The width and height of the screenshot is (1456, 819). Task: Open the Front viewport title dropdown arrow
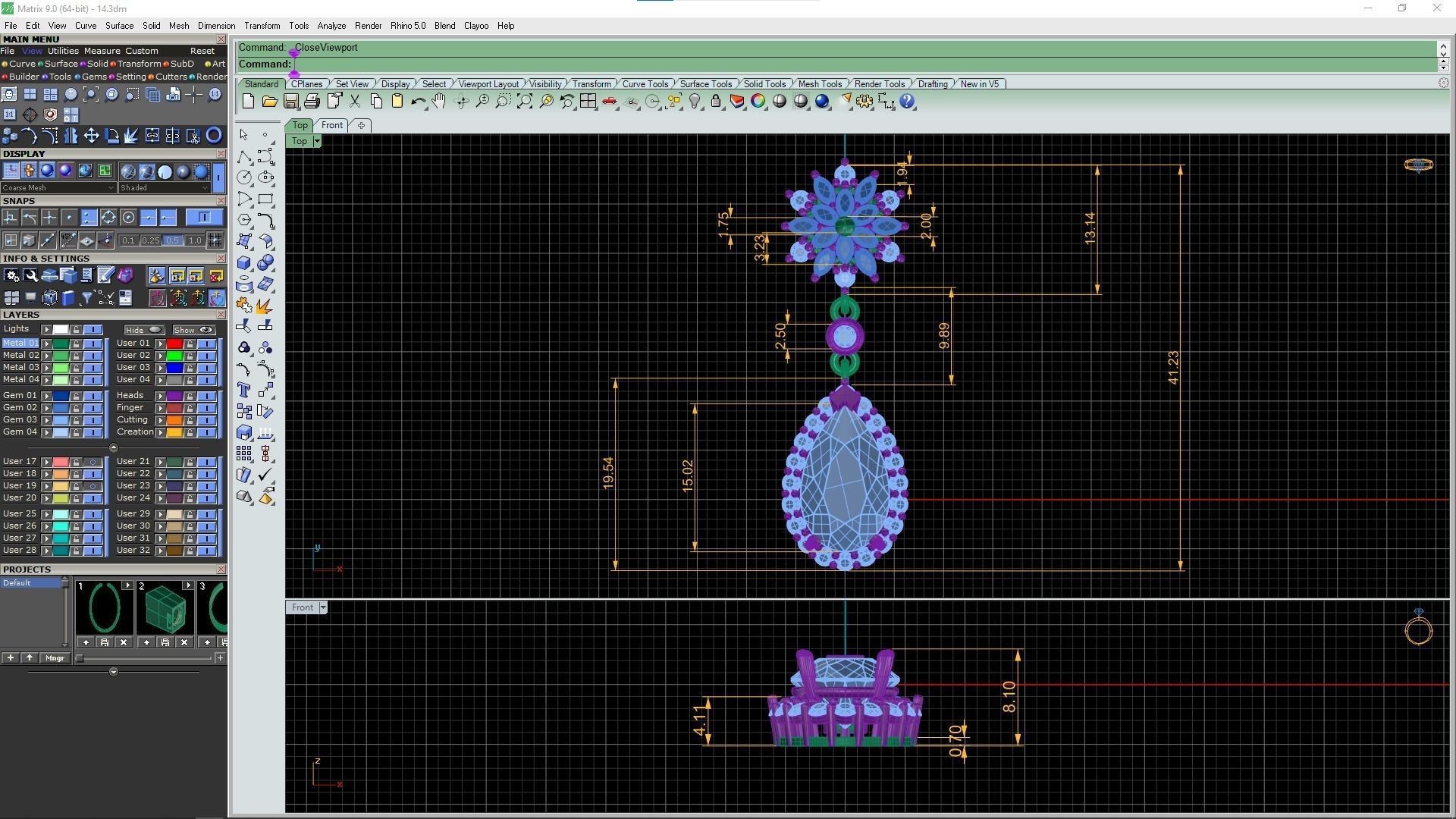pos(322,607)
